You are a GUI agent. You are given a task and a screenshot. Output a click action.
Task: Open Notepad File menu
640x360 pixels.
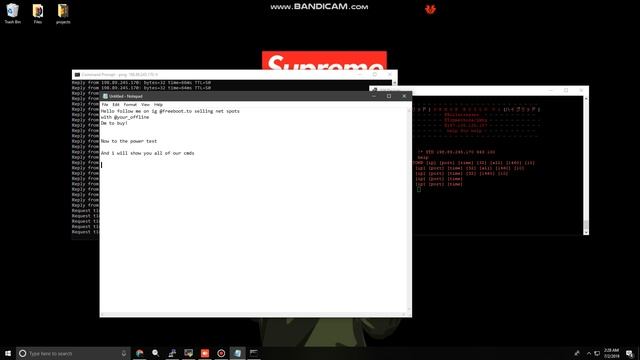105,105
